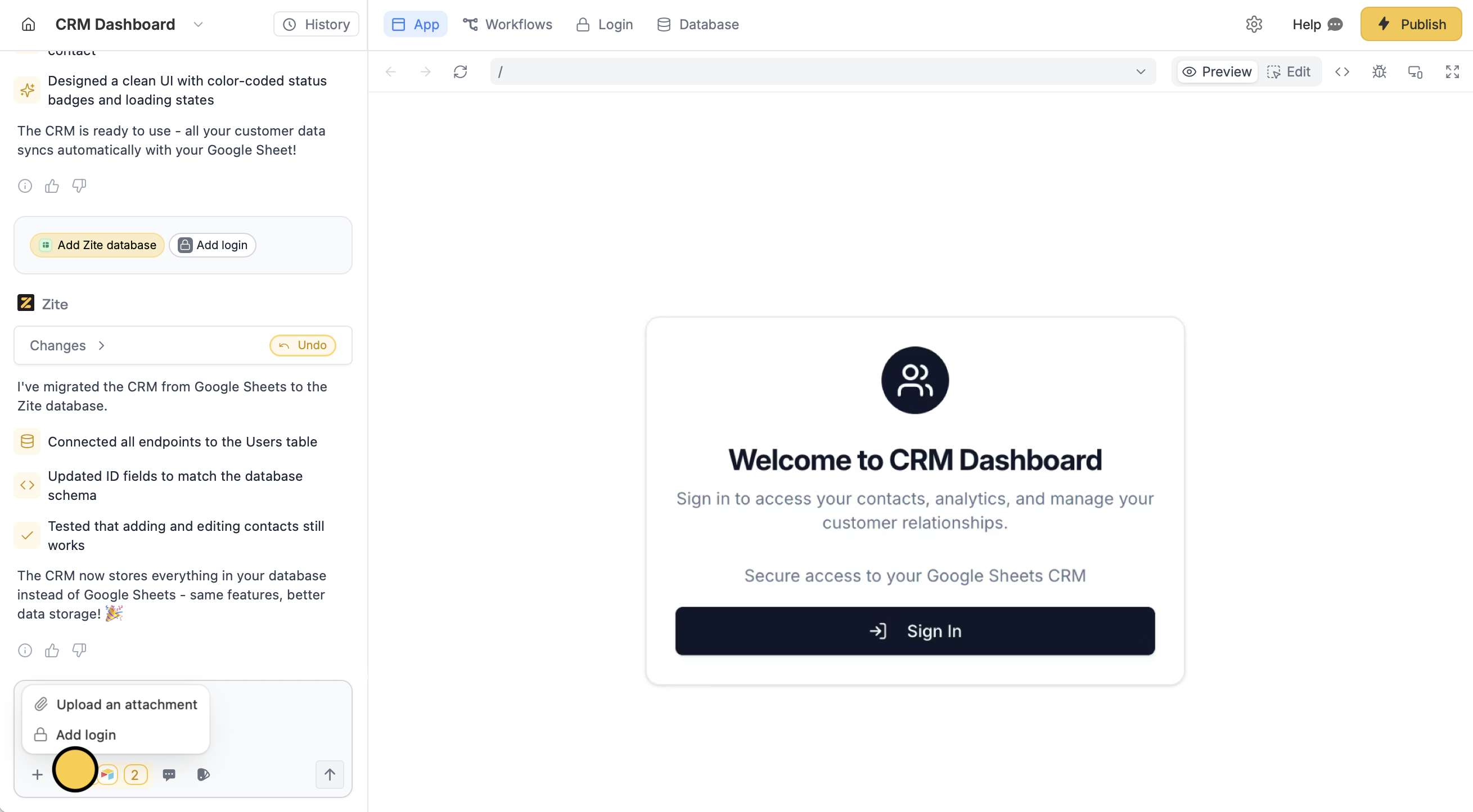
Task: Click thumbs up on latest Zite message
Action: [52, 650]
